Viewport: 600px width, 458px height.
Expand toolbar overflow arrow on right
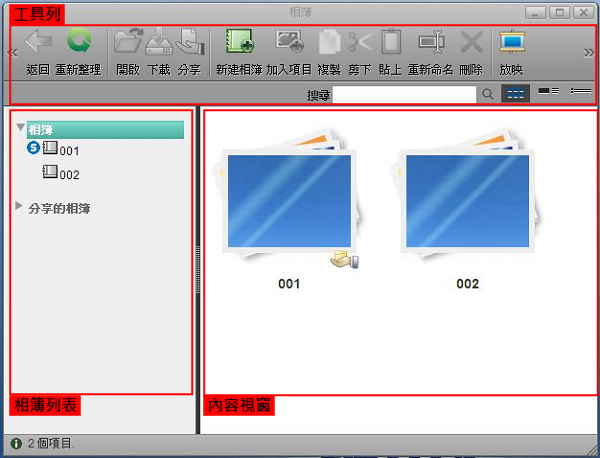(x=589, y=52)
